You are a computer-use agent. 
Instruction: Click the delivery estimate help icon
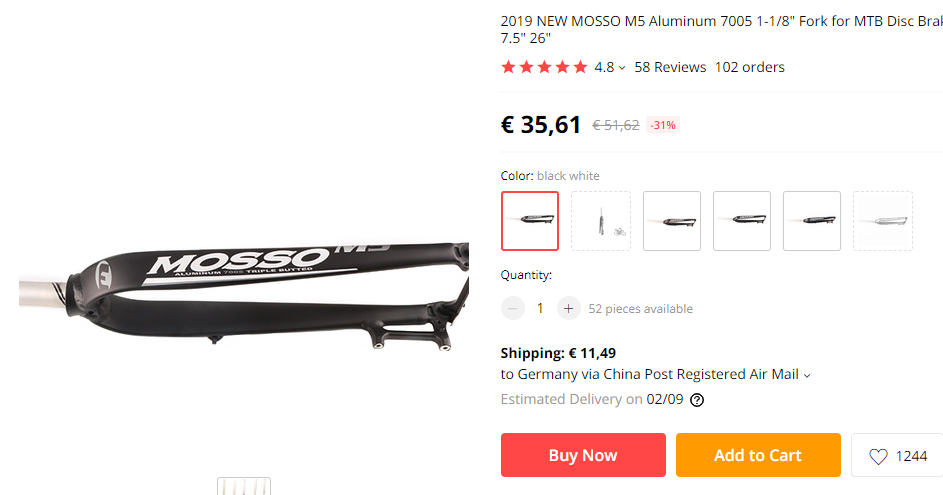tap(697, 400)
